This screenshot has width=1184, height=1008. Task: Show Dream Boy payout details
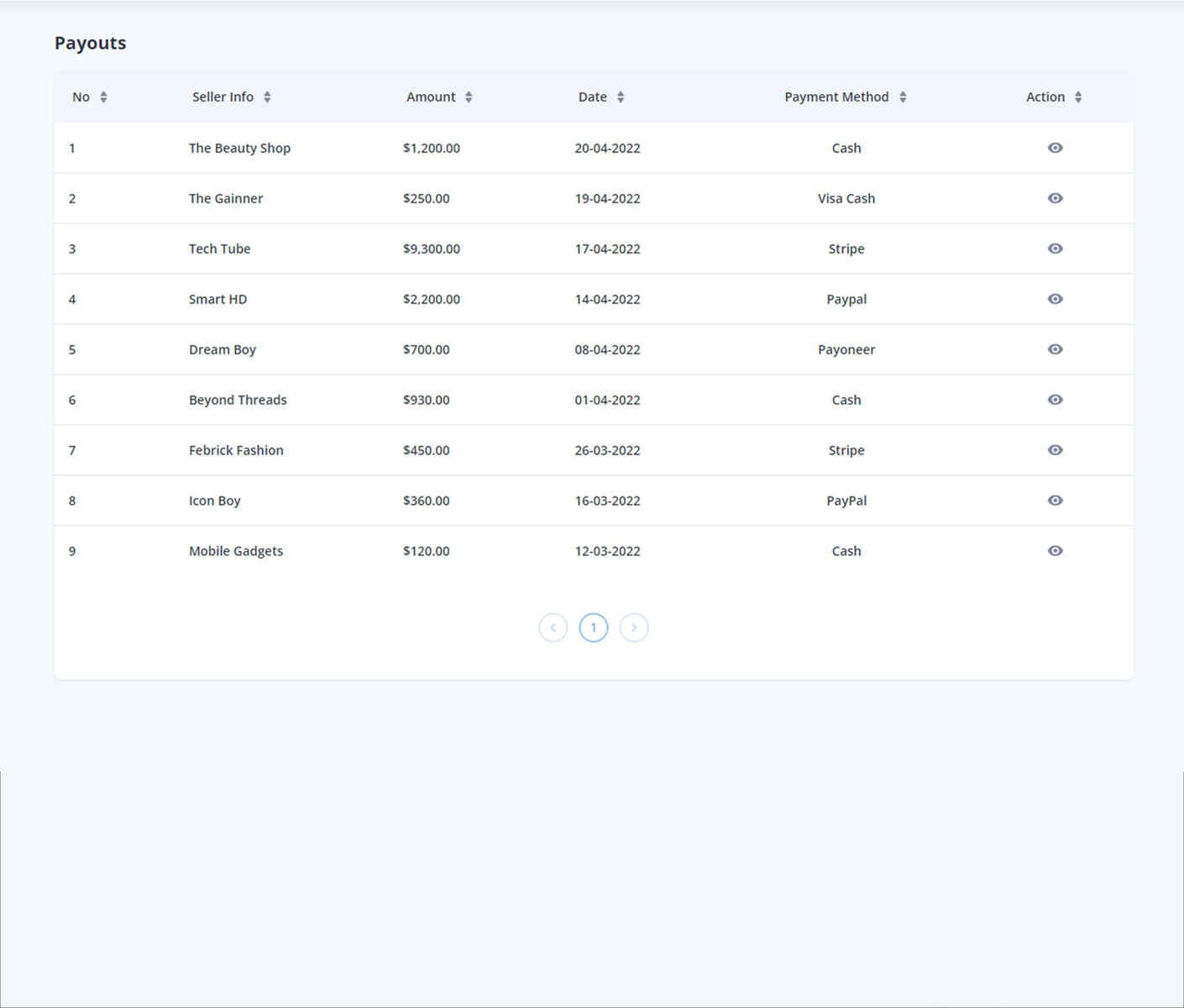pyautogui.click(x=1056, y=349)
